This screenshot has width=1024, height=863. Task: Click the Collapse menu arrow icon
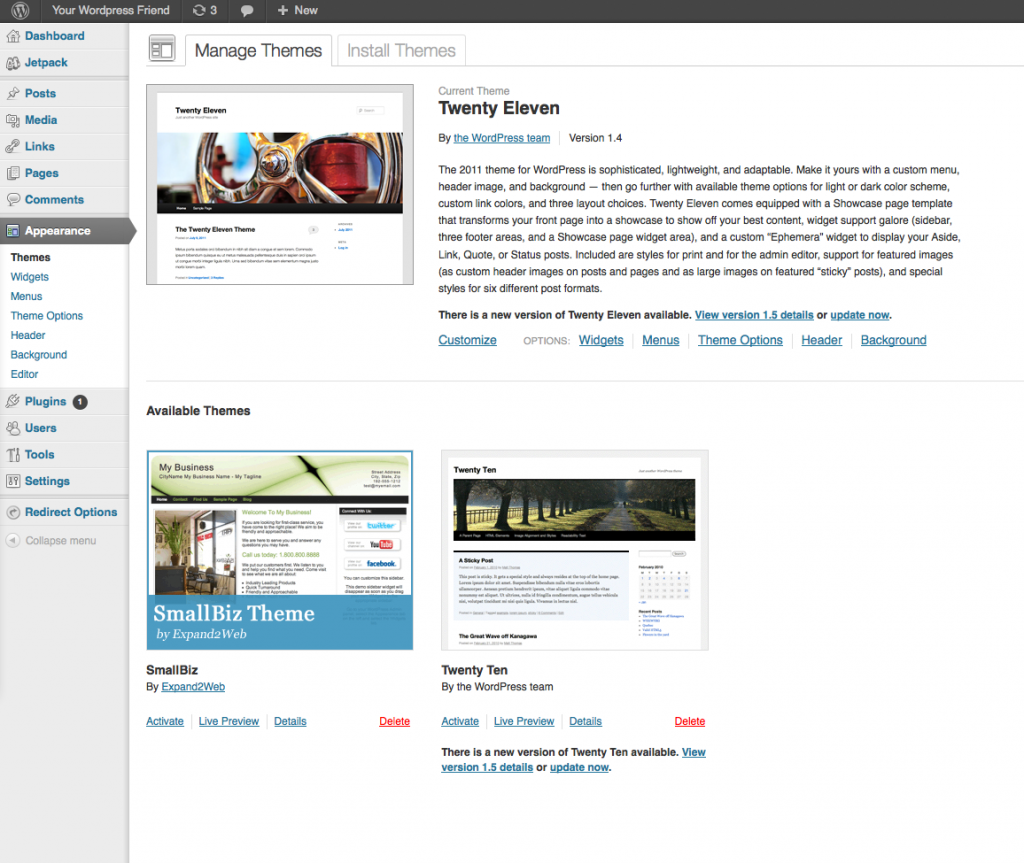pyautogui.click(x=13, y=540)
